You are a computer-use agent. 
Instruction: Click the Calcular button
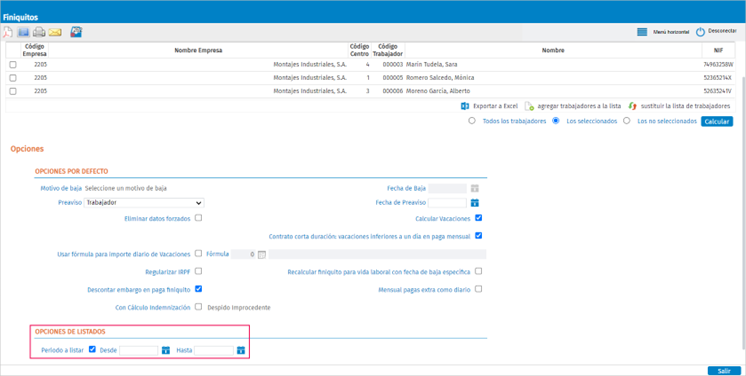(717, 121)
